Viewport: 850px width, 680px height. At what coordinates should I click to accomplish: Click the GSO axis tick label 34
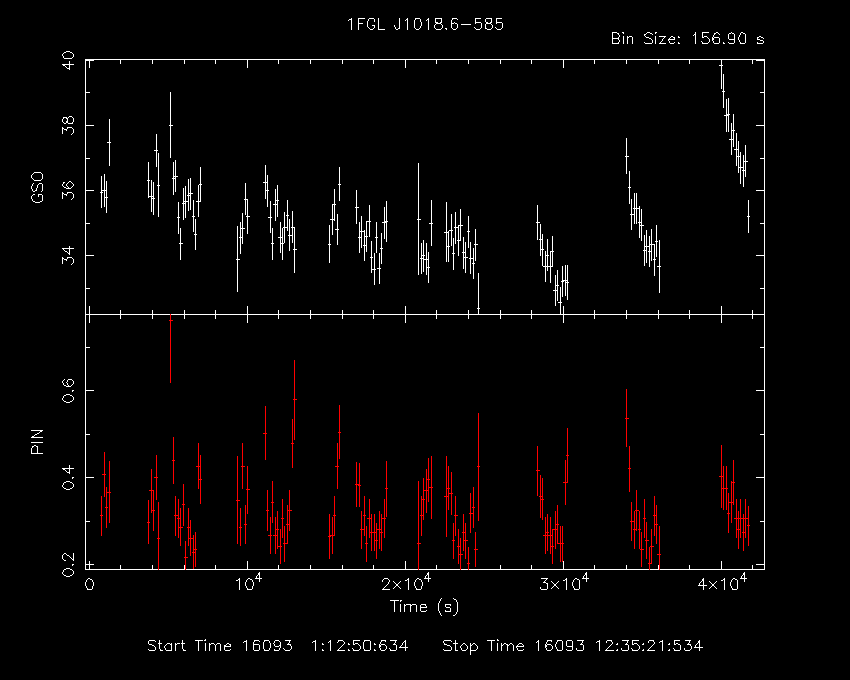click(x=69, y=255)
